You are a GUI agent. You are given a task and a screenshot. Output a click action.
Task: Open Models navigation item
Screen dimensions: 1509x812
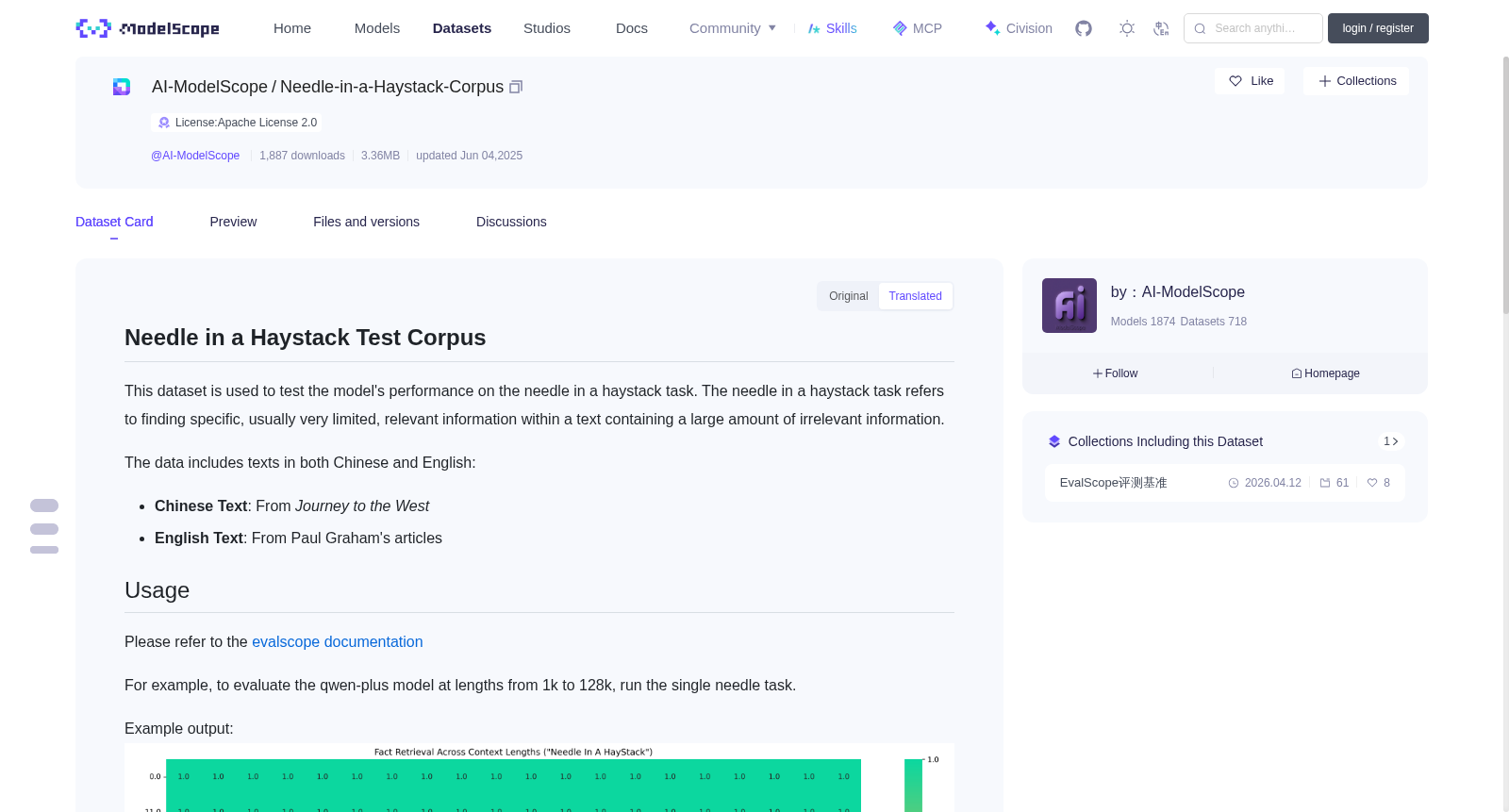coord(377,28)
